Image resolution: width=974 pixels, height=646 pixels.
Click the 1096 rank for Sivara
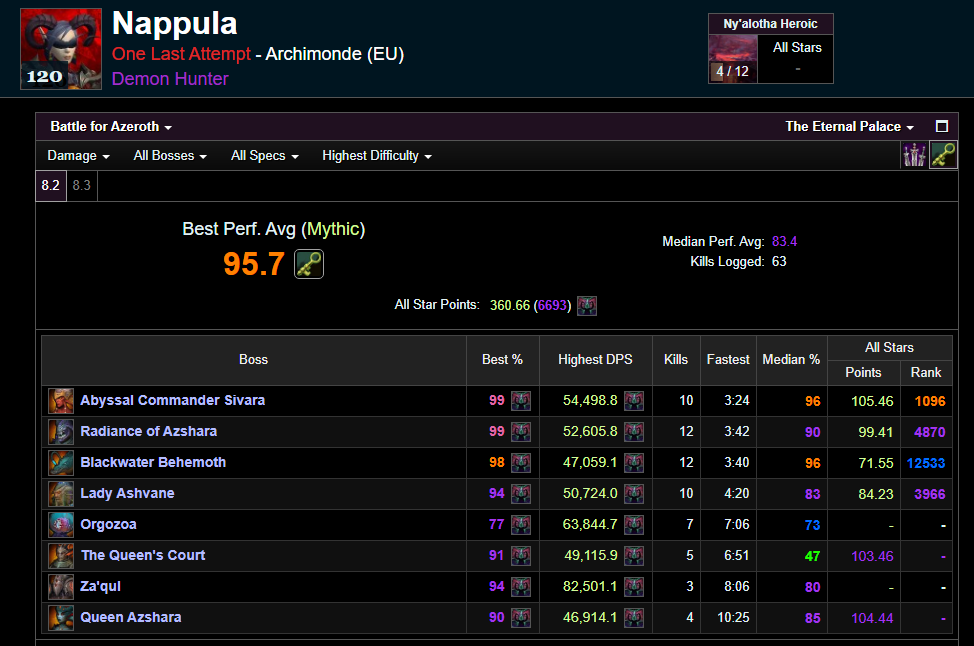(930, 401)
